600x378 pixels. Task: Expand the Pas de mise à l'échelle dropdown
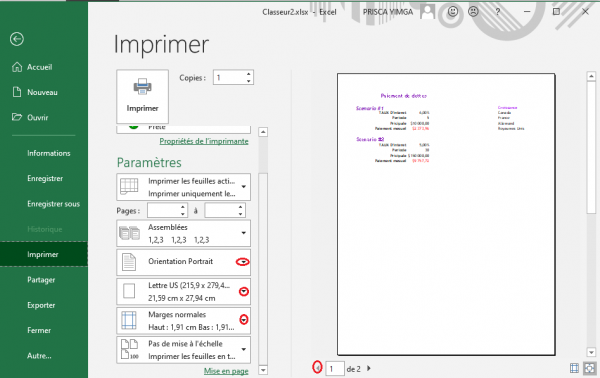tap(244, 349)
